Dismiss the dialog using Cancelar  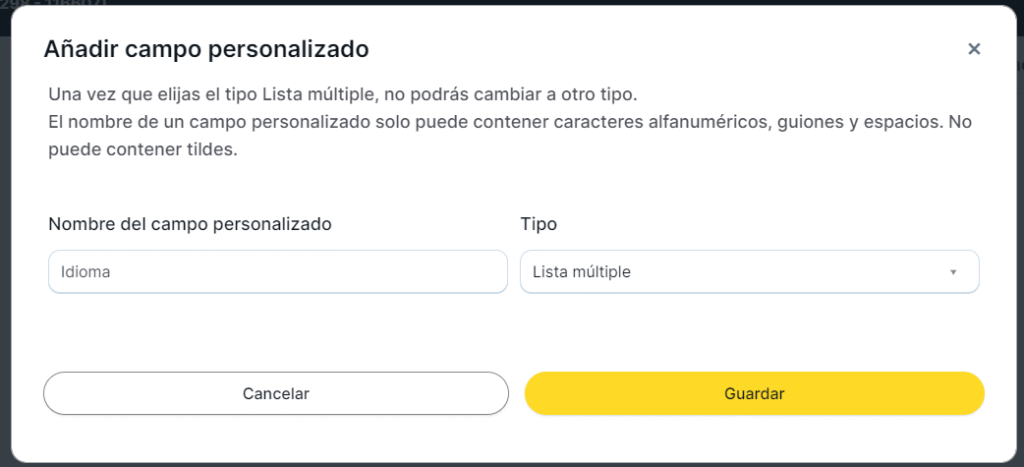pyautogui.click(x=276, y=394)
